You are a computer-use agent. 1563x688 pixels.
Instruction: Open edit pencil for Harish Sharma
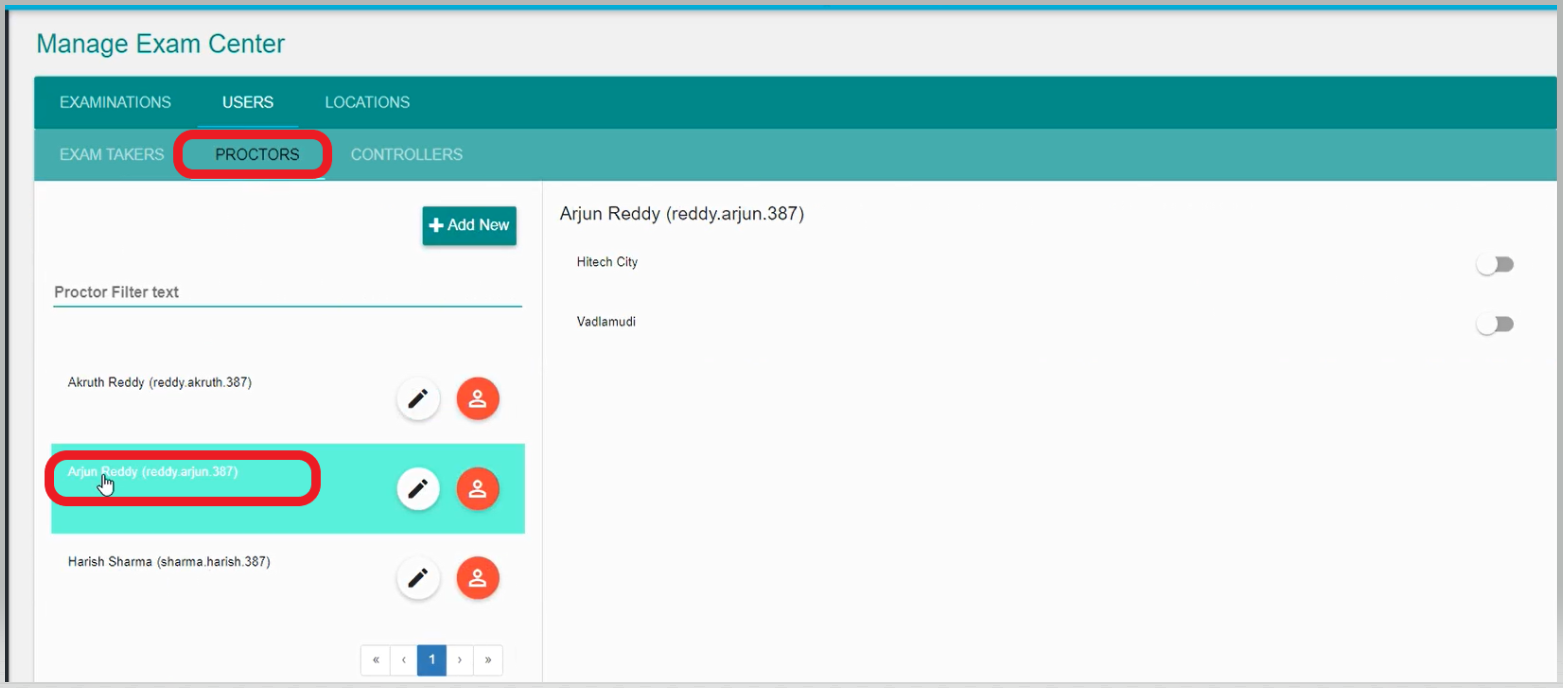coord(418,578)
